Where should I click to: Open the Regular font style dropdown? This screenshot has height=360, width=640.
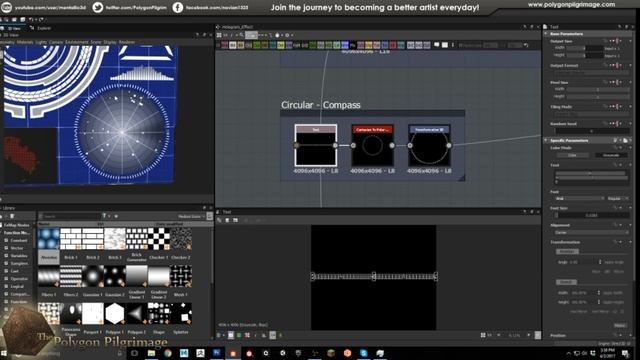[618, 199]
